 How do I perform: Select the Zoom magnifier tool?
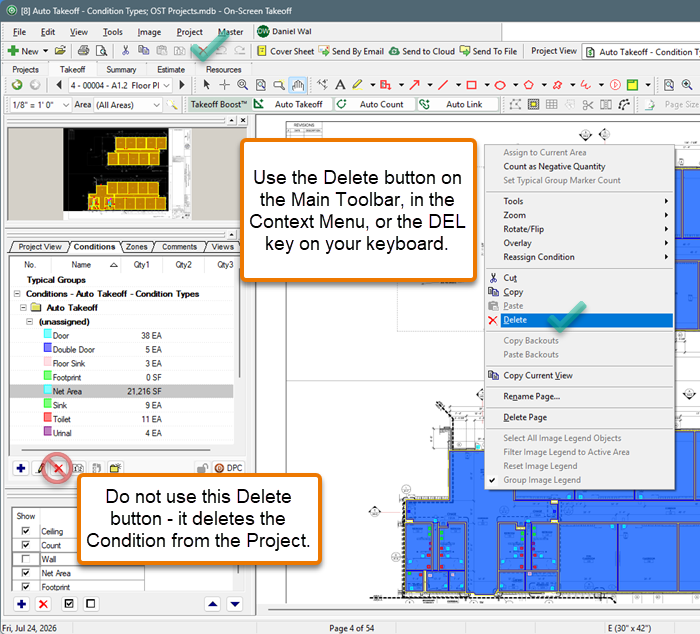pos(242,84)
